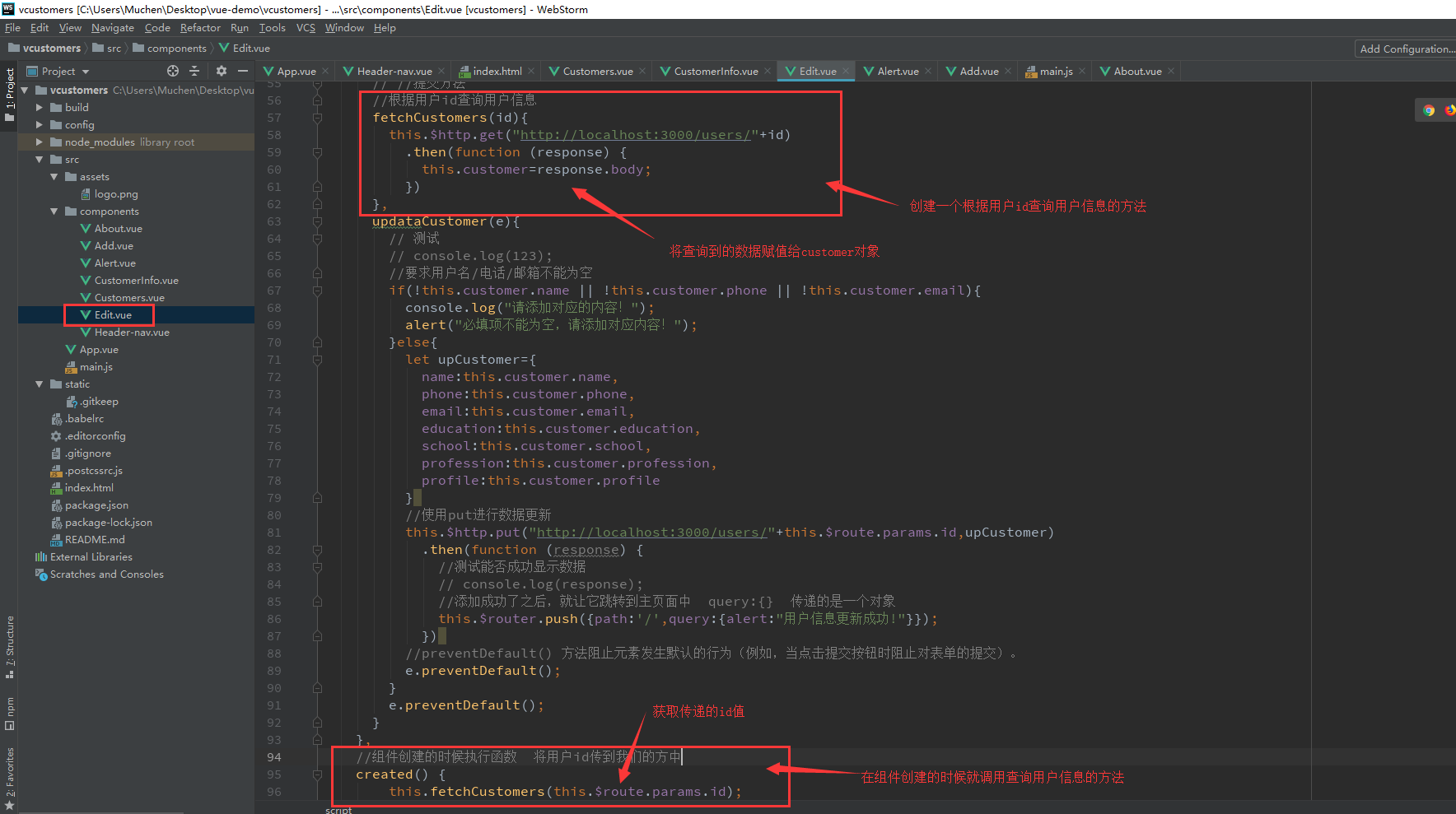Switch to the Header-nav.vue tab
The image size is (1456, 814).
pyautogui.click(x=394, y=72)
